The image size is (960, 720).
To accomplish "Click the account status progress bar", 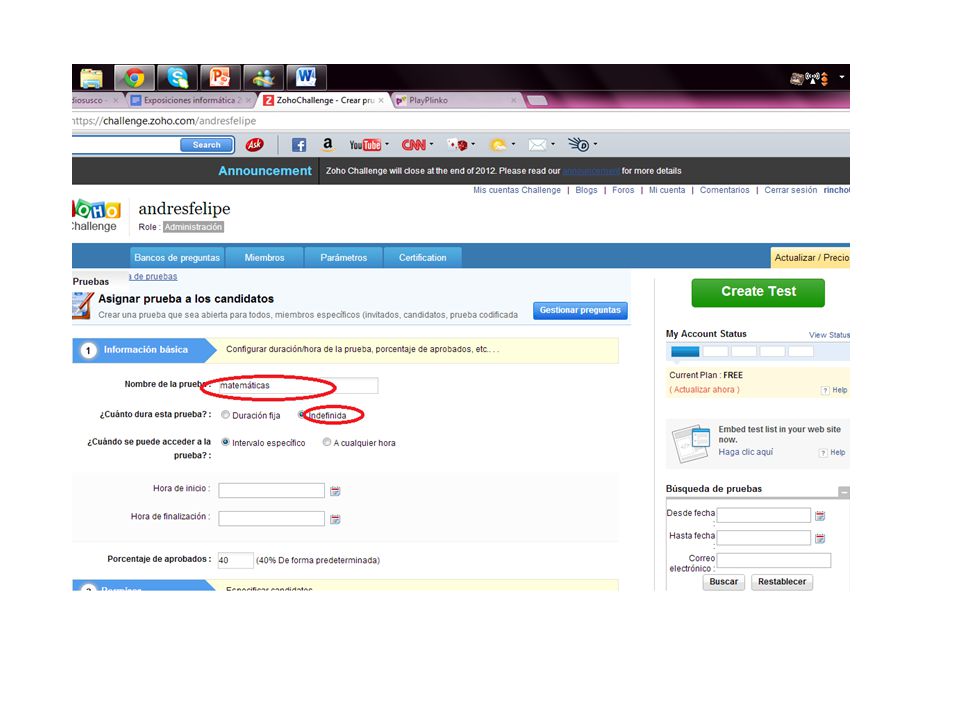I will [742, 351].
